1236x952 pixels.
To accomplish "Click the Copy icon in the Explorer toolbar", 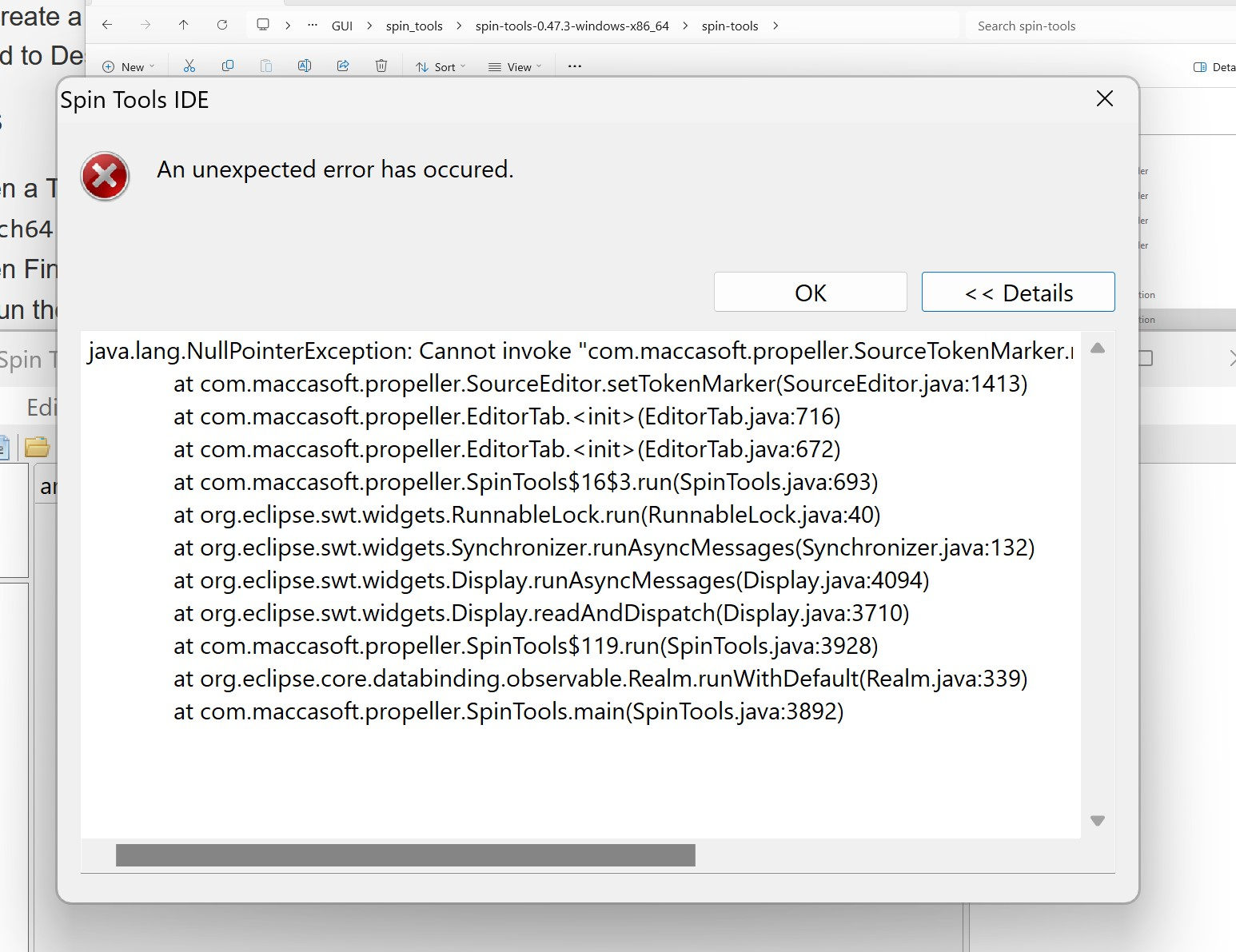I will [x=228, y=66].
